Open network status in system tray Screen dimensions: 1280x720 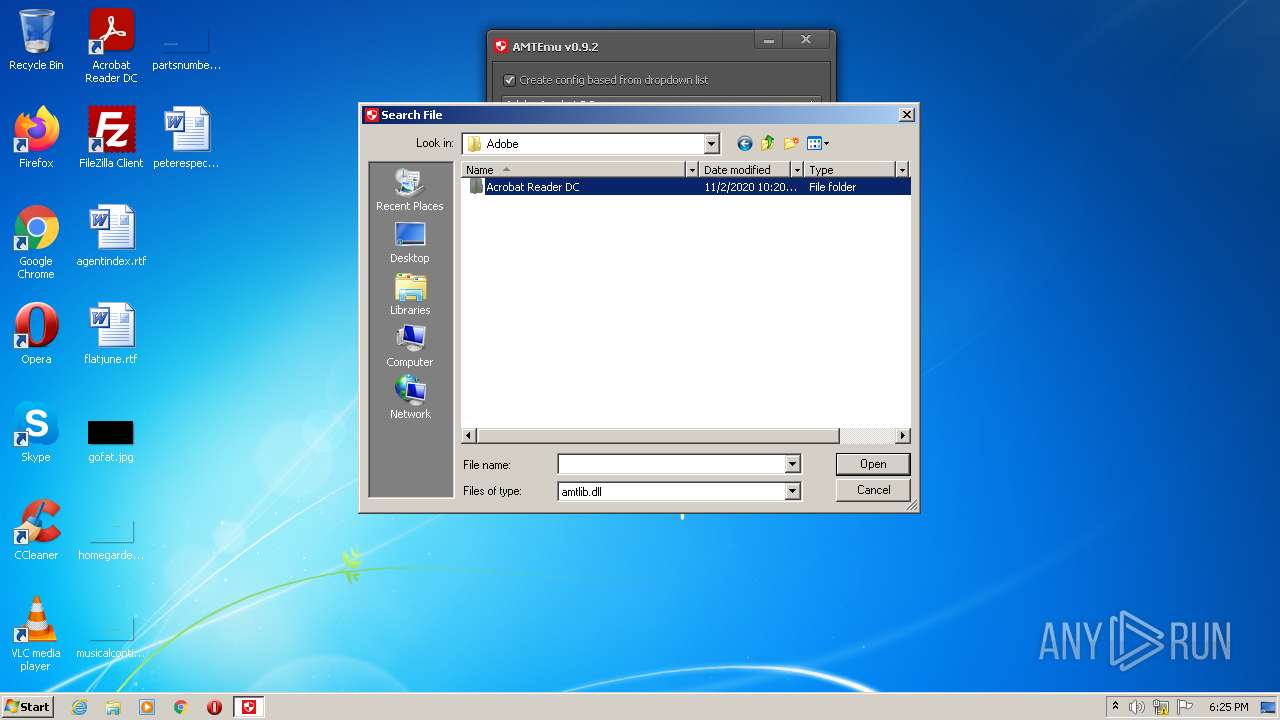[x=1161, y=707]
